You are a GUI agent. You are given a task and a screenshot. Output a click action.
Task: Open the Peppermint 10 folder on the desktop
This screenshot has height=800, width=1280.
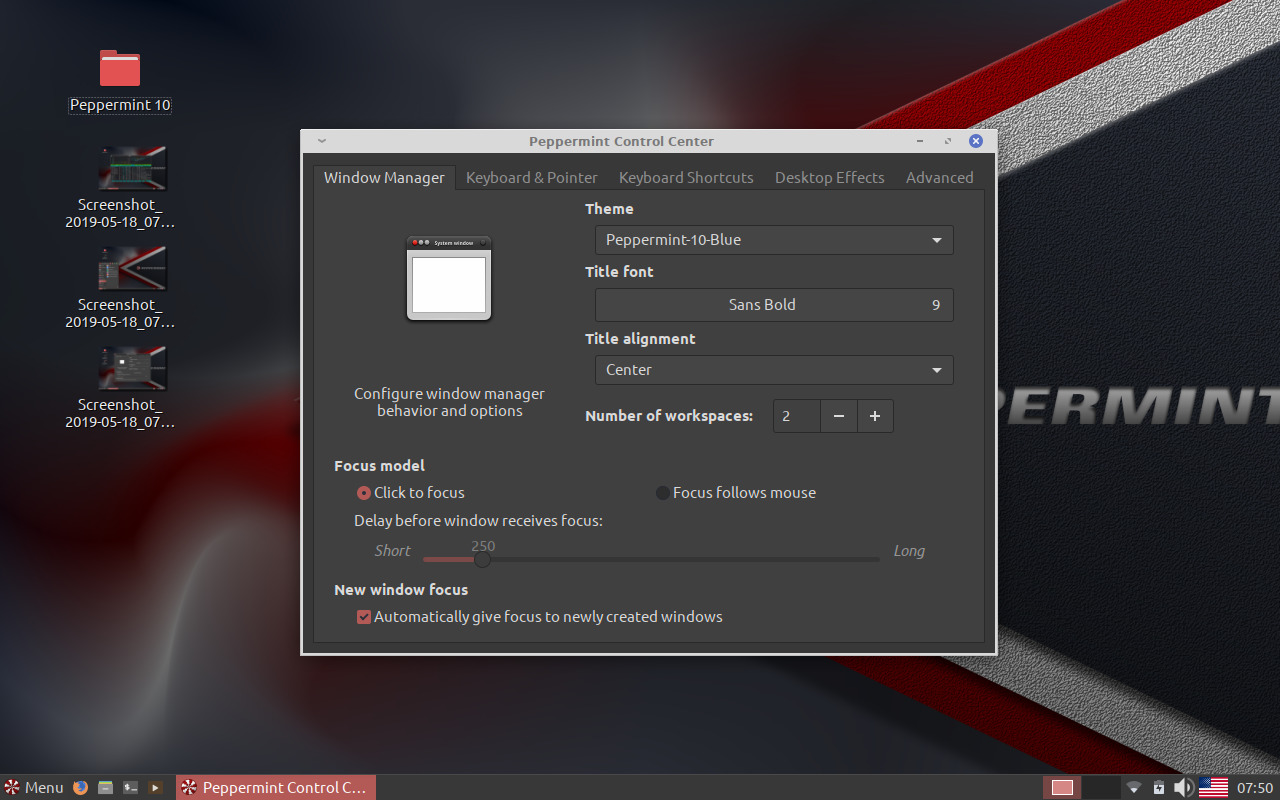tap(119, 68)
